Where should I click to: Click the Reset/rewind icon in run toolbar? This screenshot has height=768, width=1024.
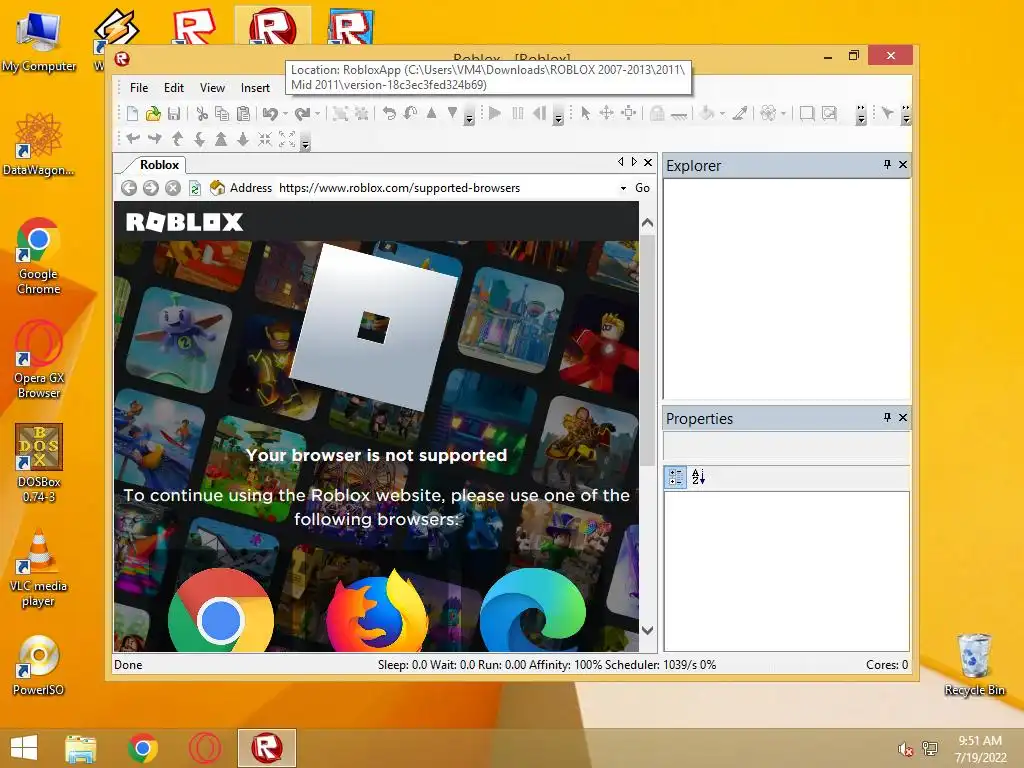pyautogui.click(x=539, y=113)
